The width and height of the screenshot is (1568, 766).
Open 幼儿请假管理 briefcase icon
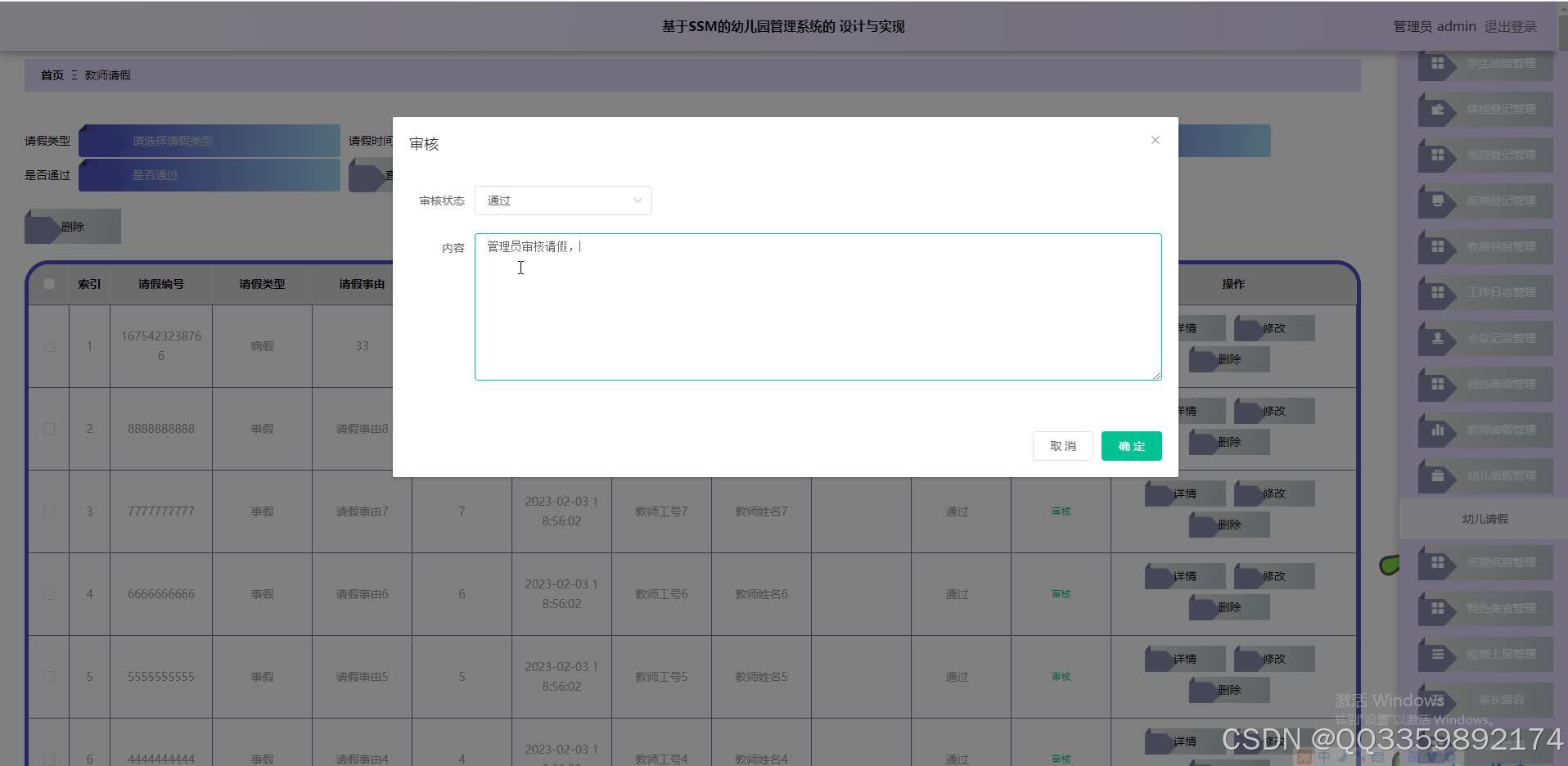tap(1437, 475)
